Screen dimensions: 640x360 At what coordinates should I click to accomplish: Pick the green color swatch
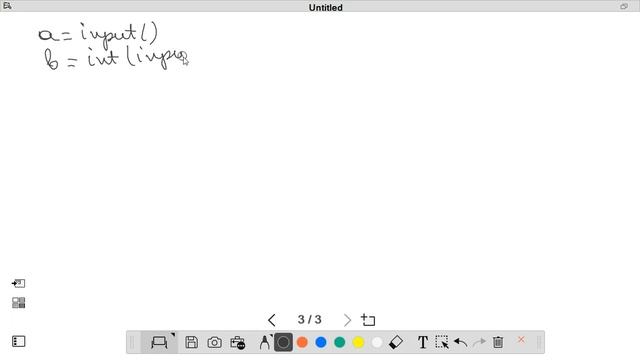click(340, 342)
